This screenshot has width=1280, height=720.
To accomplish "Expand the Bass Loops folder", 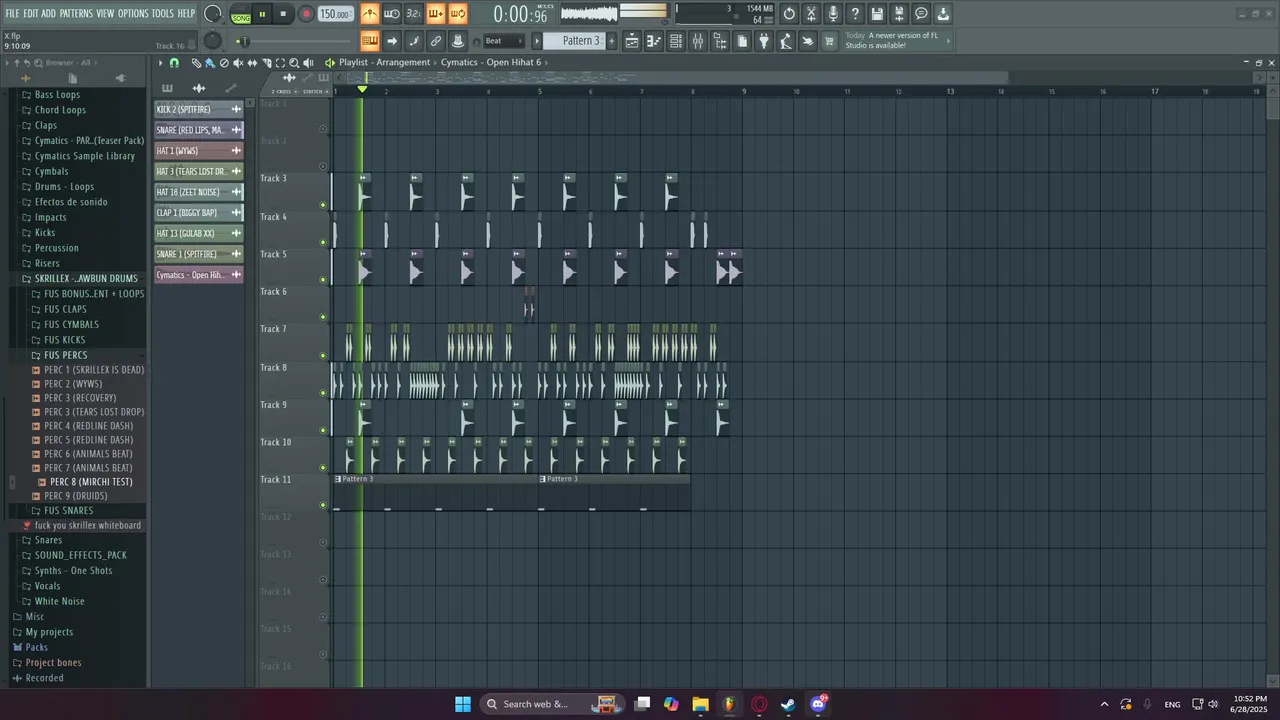I will (57, 95).
